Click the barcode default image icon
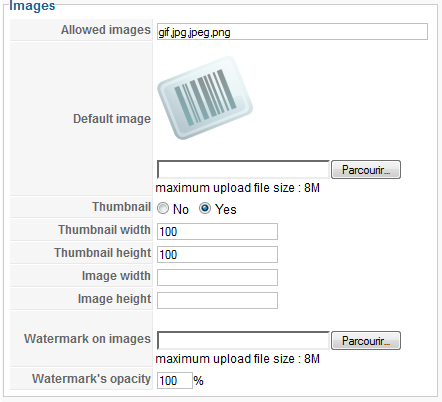 pyautogui.click(x=205, y=98)
